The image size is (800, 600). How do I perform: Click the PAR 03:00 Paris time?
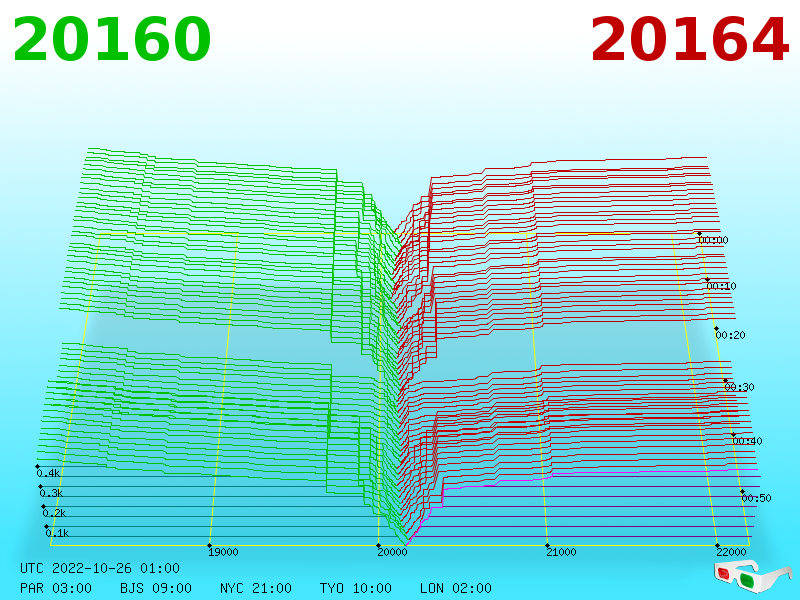click(x=56, y=588)
